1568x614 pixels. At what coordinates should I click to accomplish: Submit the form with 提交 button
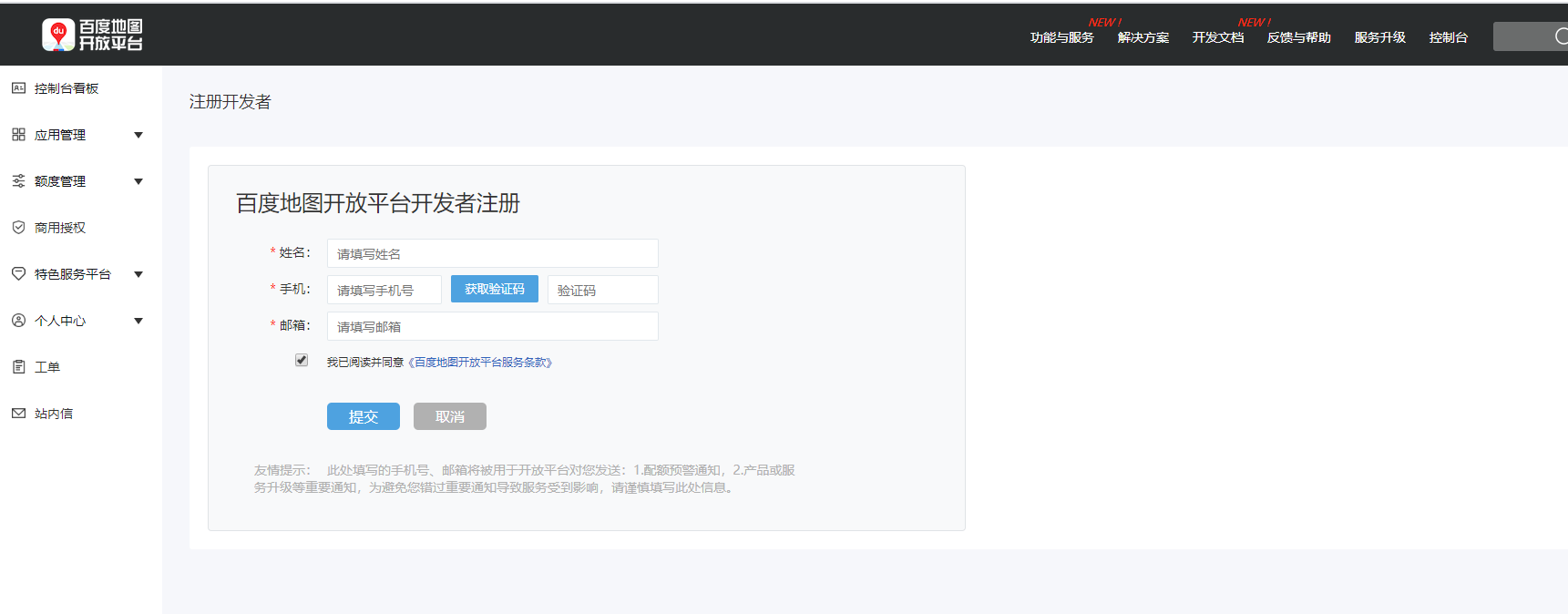364,416
